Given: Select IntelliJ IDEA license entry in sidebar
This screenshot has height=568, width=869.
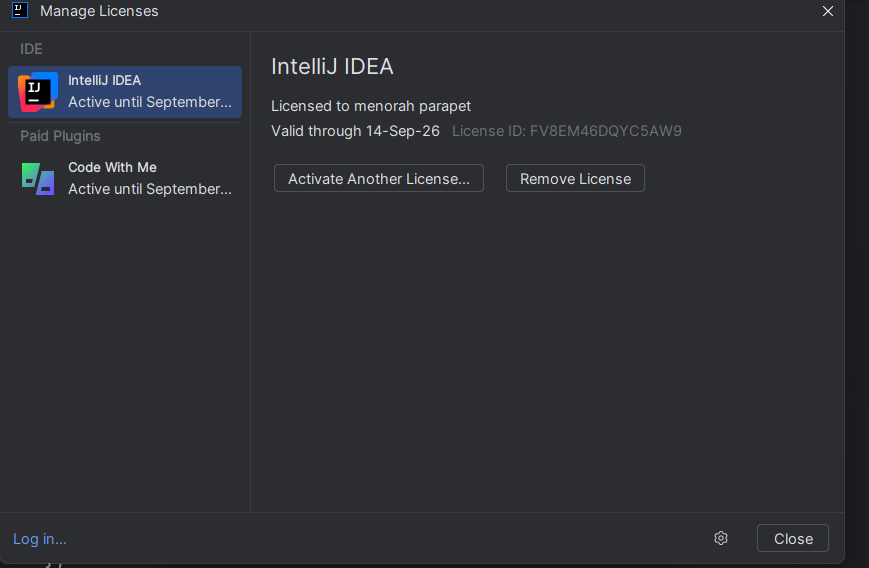Looking at the screenshot, I should pos(125,91).
